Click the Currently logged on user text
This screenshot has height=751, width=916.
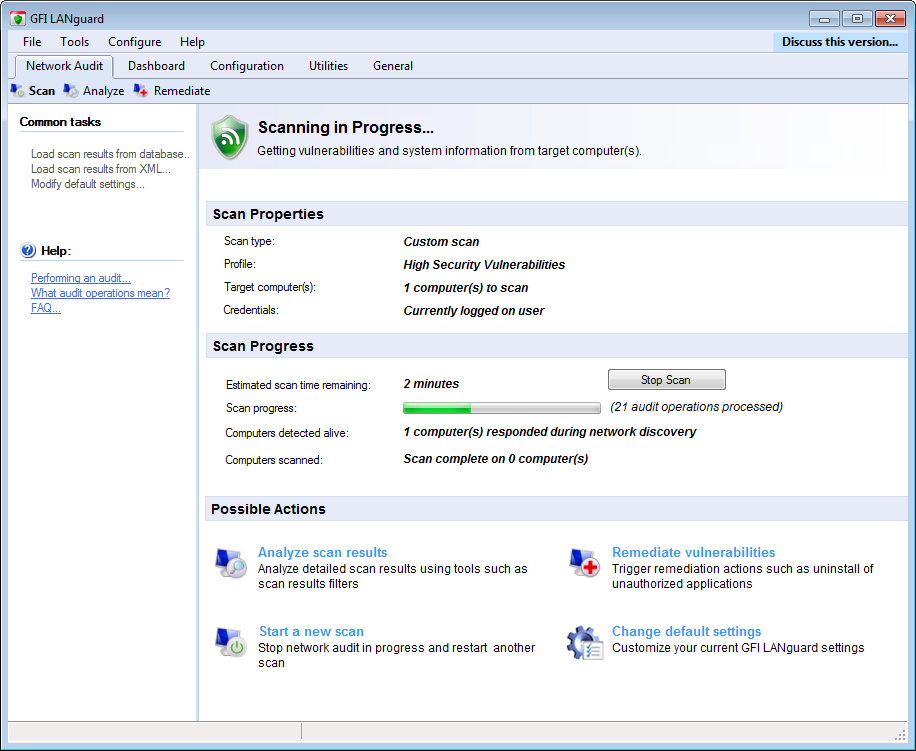pyautogui.click(x=474, y=311)
